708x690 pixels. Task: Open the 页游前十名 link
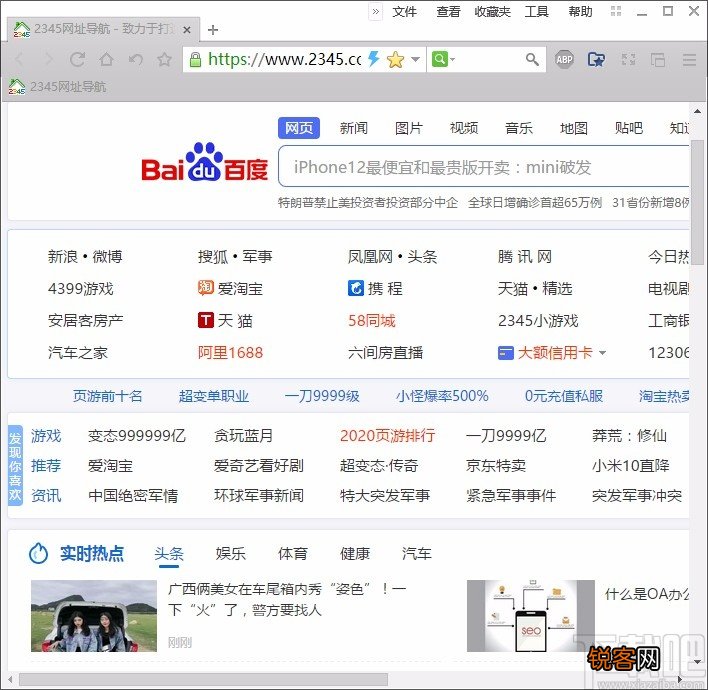(x=107, y=396)
